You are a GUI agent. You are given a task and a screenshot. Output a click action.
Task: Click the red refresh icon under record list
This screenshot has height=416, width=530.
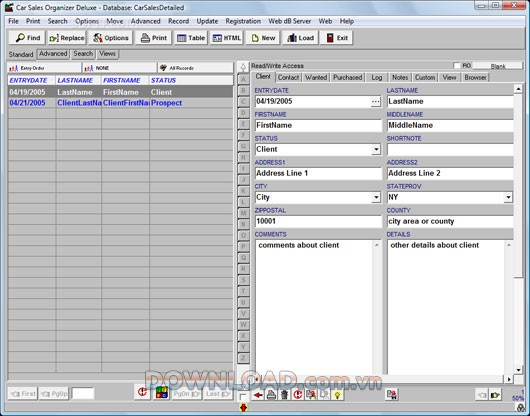point(142,393)
